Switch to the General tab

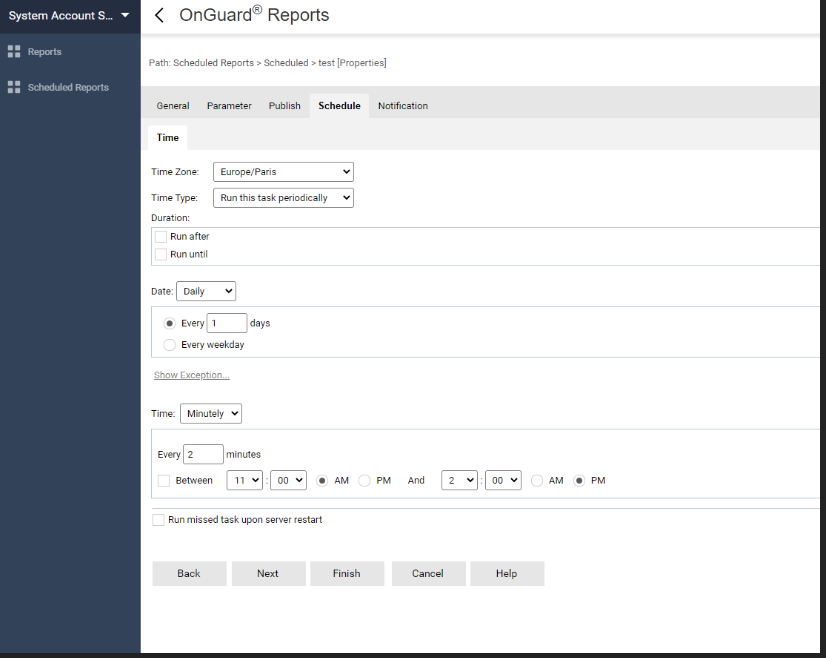pyautogui.click(x=173, y=106)
